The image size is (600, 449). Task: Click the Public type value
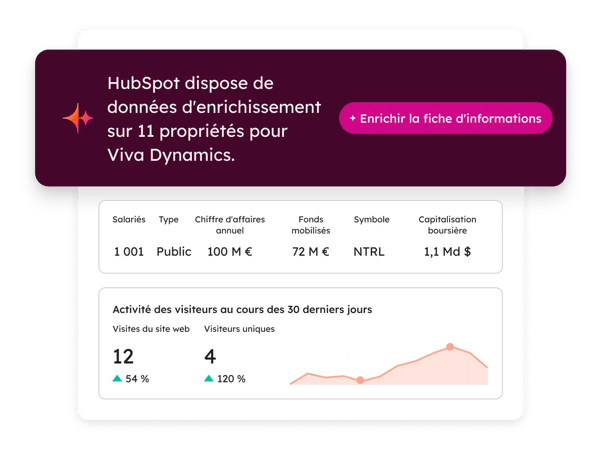coord(174,251)
